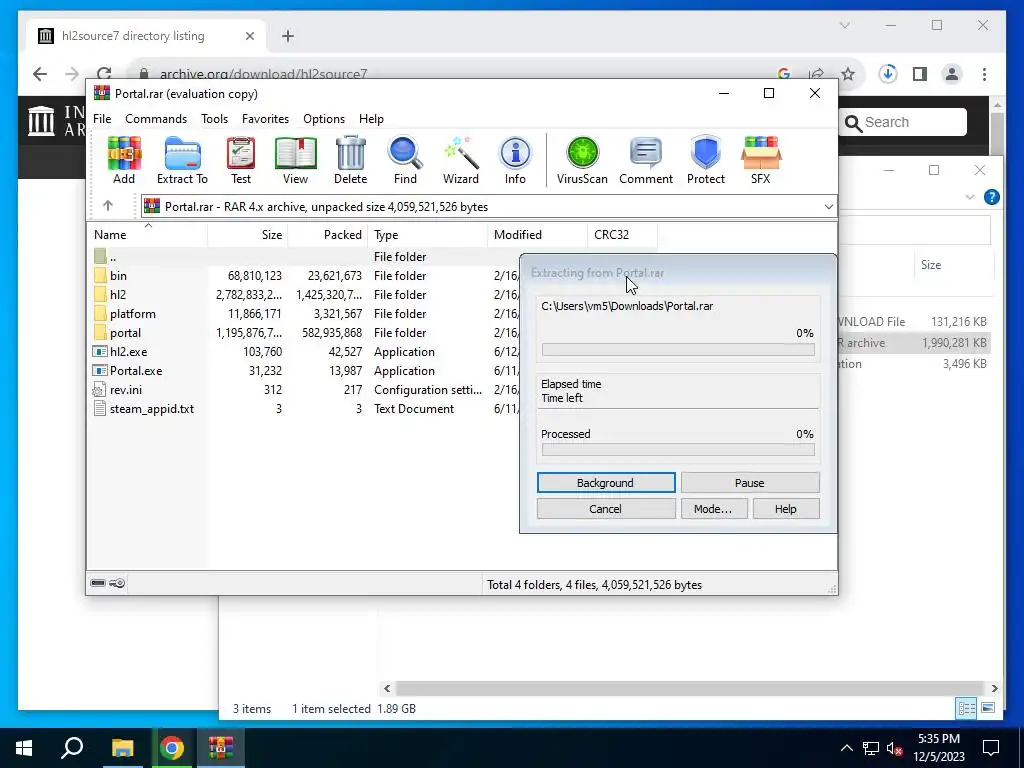The height and width of the screenshot is (768, 1024).
Task: Click the SFX toolbar icon
Action: coord(761,160)
